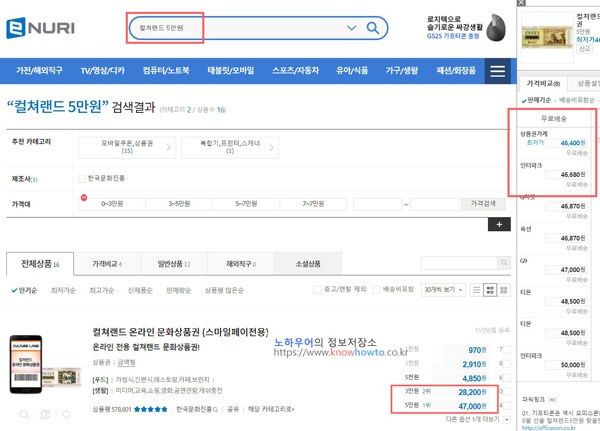600x431 pixels.
Task: Select the 복합기,프린터,스캐너 recommended category
Action: coord(230,147)
